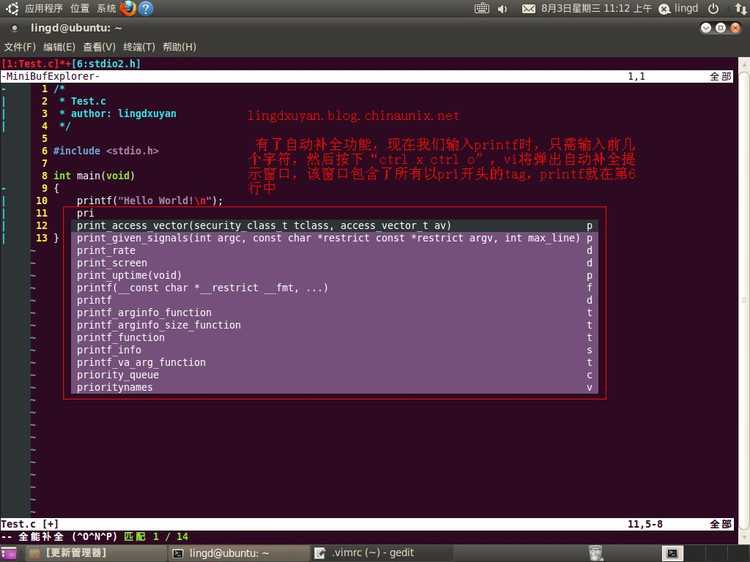Select print_access_vector completion entry

point(334,226)
